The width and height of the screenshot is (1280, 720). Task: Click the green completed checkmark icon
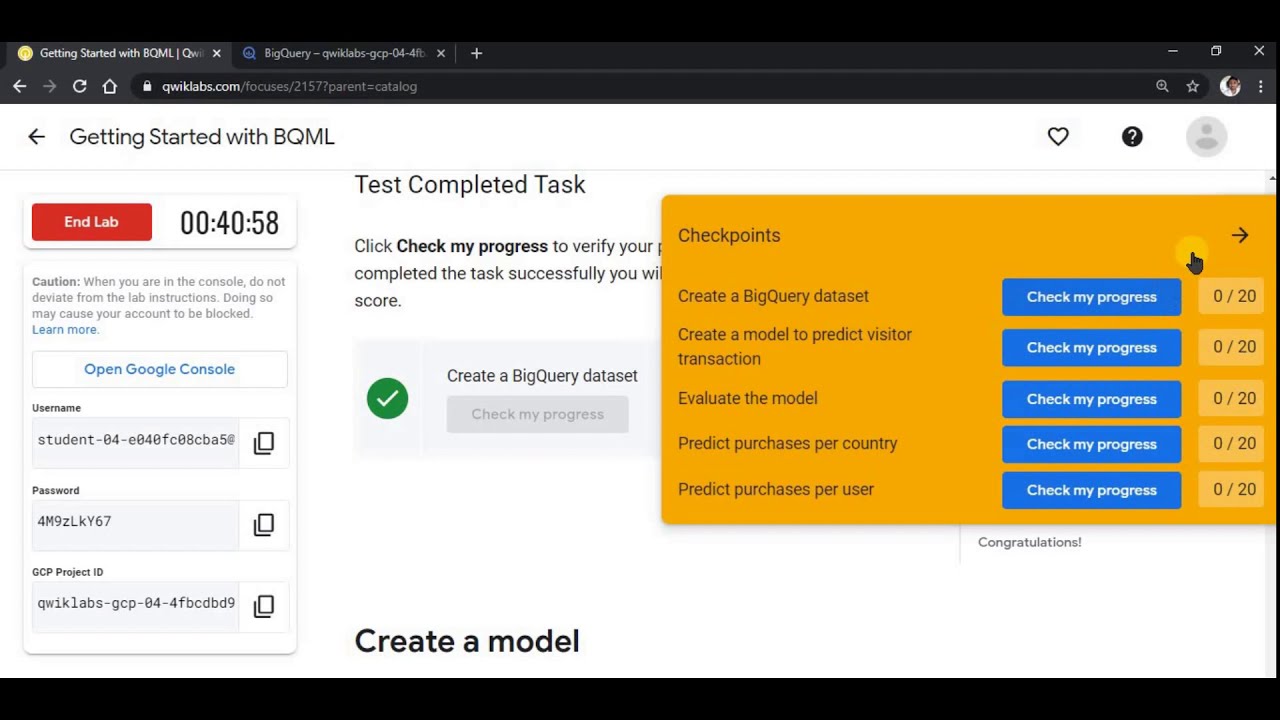click(x=387, y=398)
